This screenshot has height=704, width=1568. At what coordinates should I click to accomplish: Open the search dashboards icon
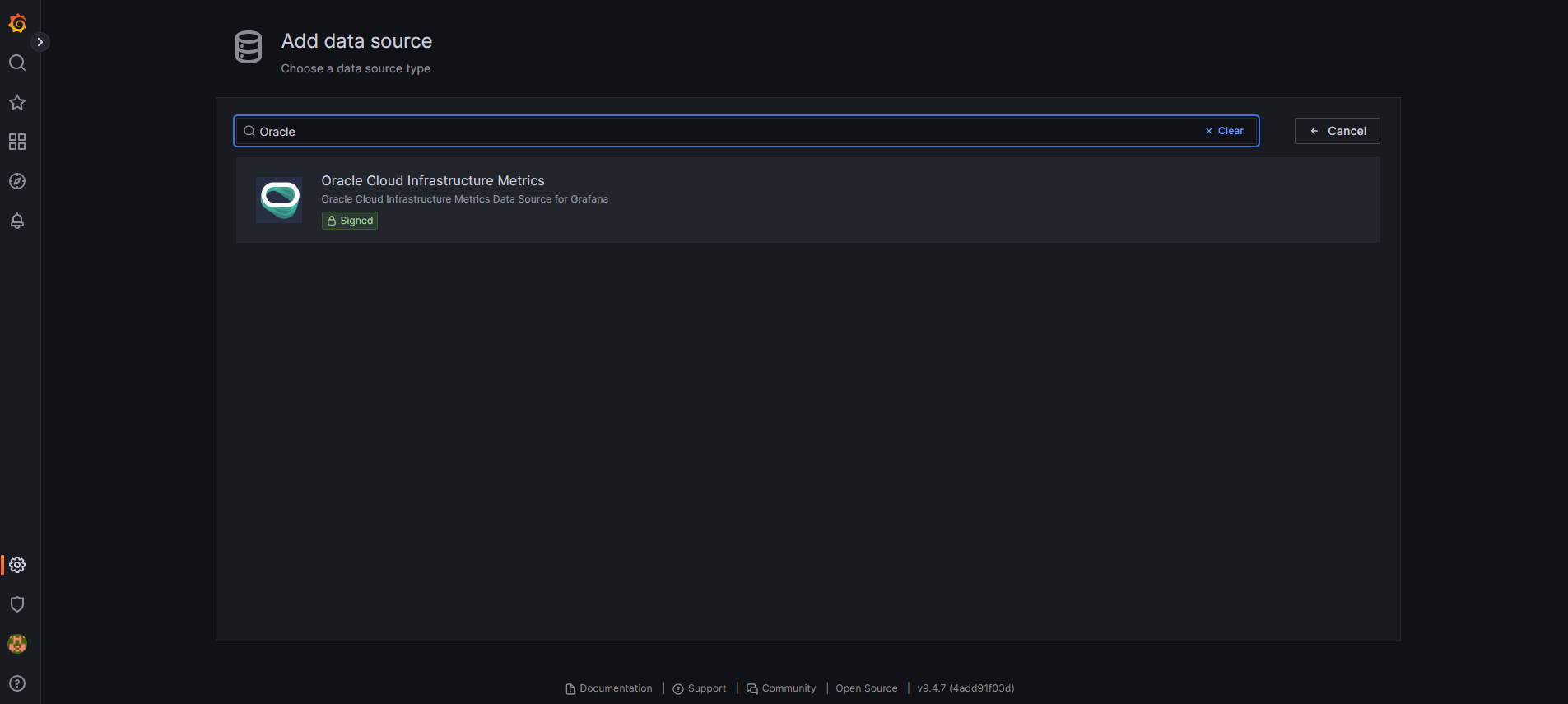[x=17, y=63]
